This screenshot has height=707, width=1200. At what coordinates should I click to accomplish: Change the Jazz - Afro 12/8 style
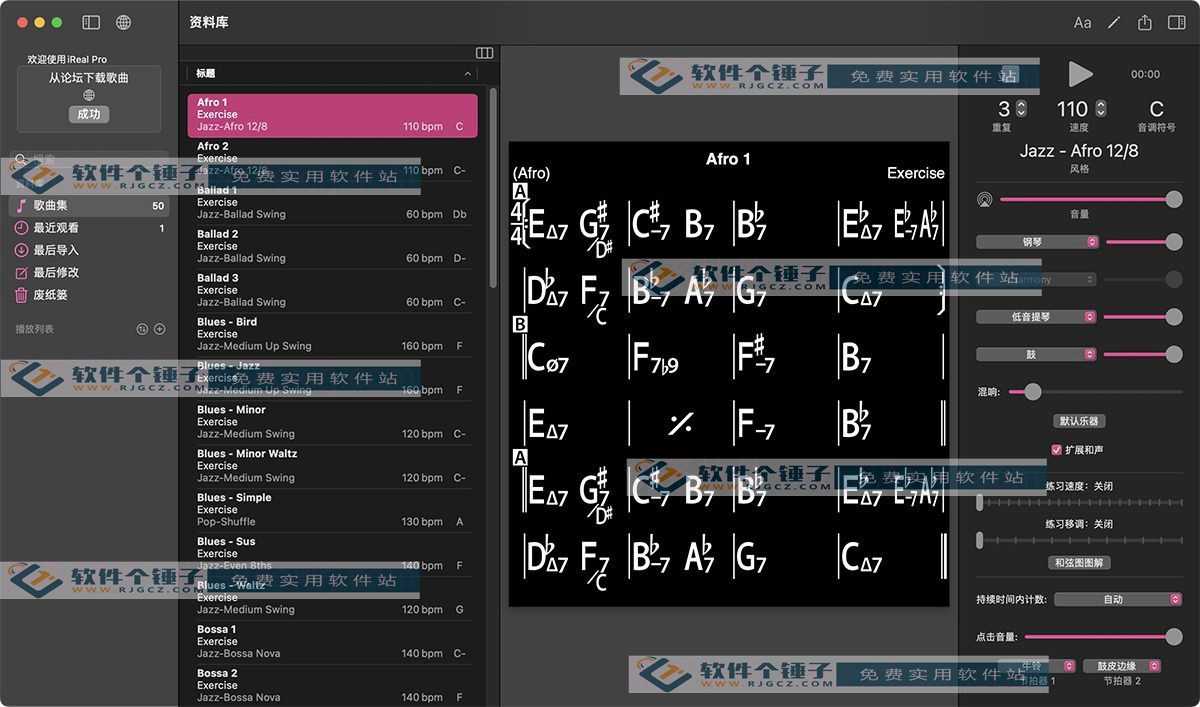pos(1079,151)
